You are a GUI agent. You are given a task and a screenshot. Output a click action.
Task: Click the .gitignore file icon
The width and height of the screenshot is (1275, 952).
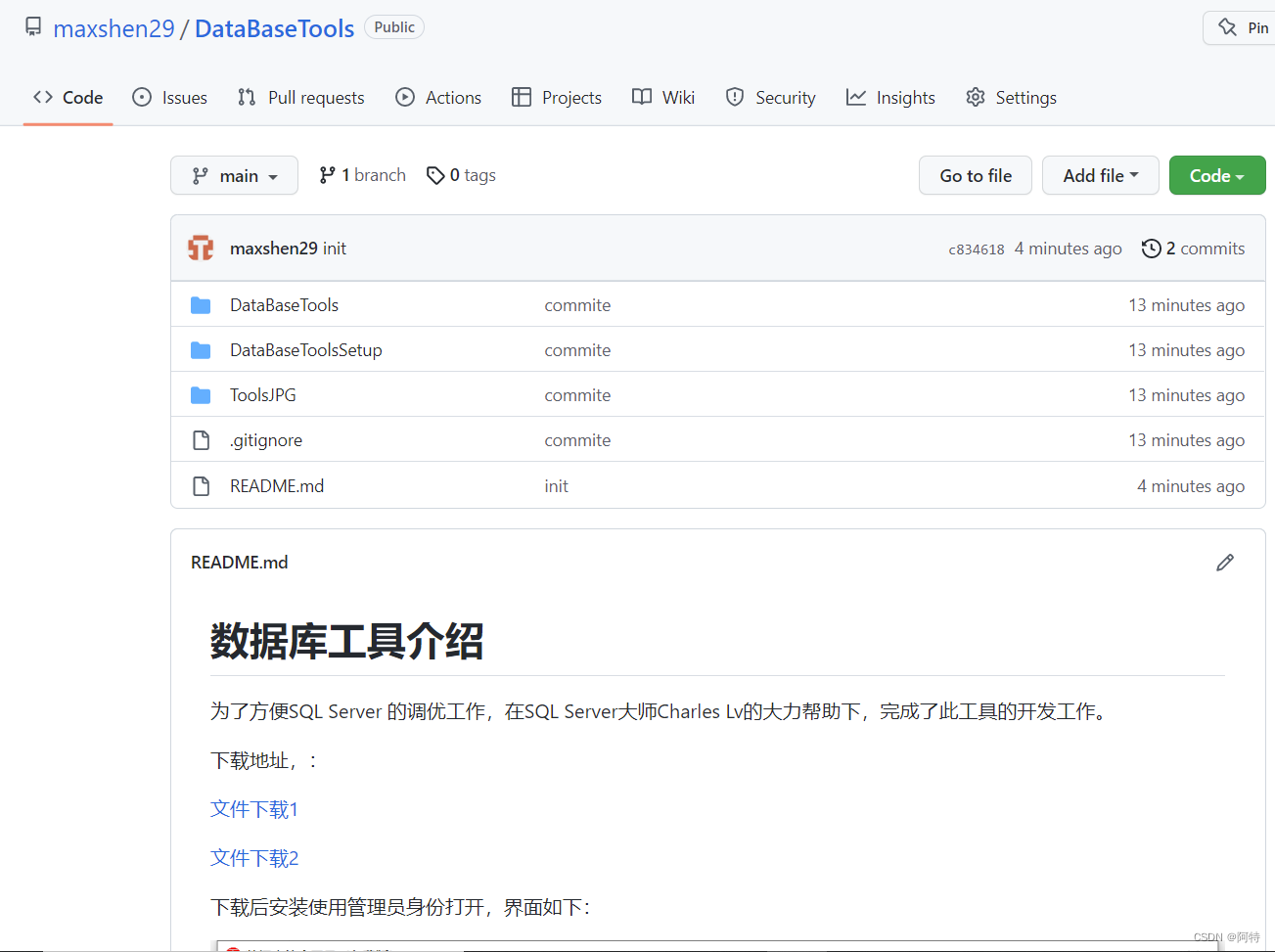(x=201, y=440)
